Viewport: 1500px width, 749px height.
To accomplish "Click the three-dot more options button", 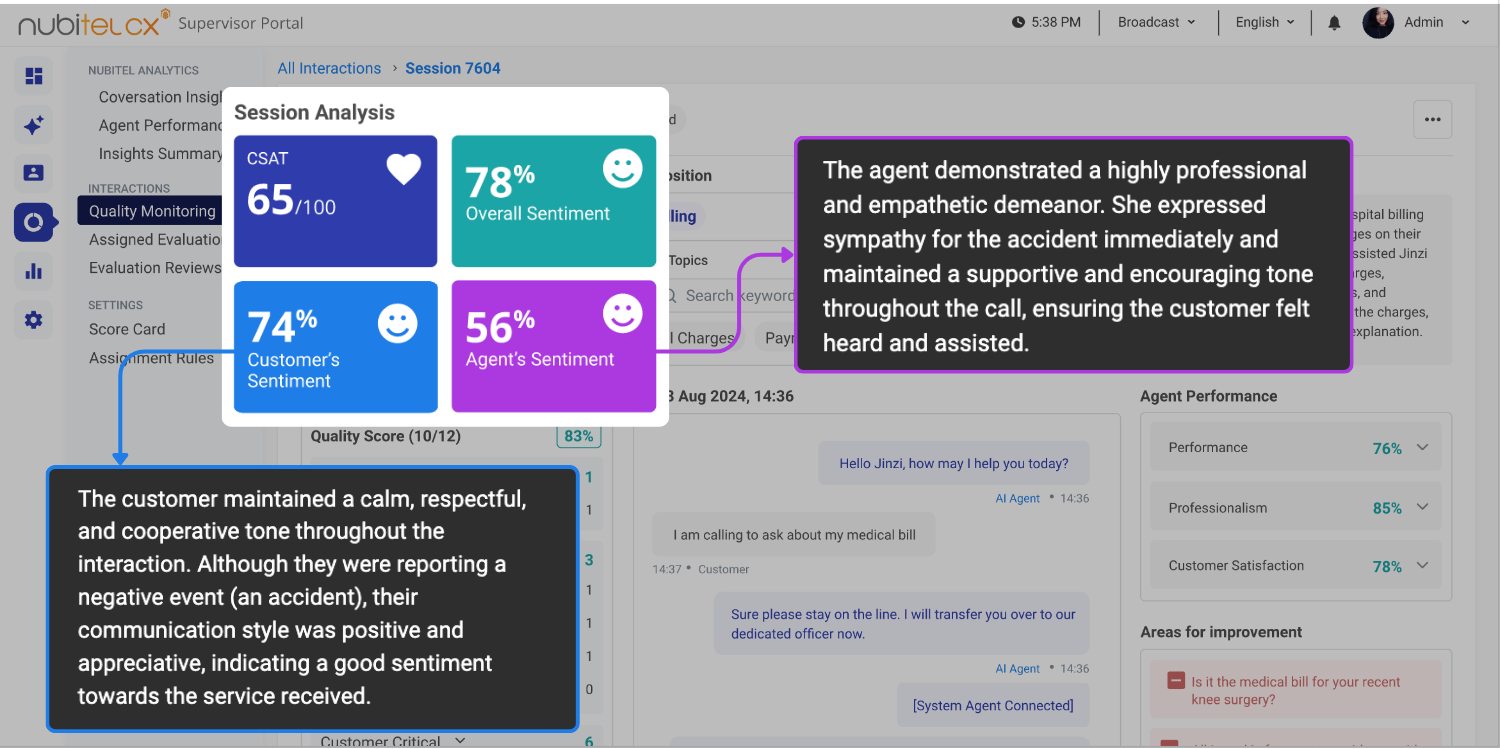I will (1432, 119).
